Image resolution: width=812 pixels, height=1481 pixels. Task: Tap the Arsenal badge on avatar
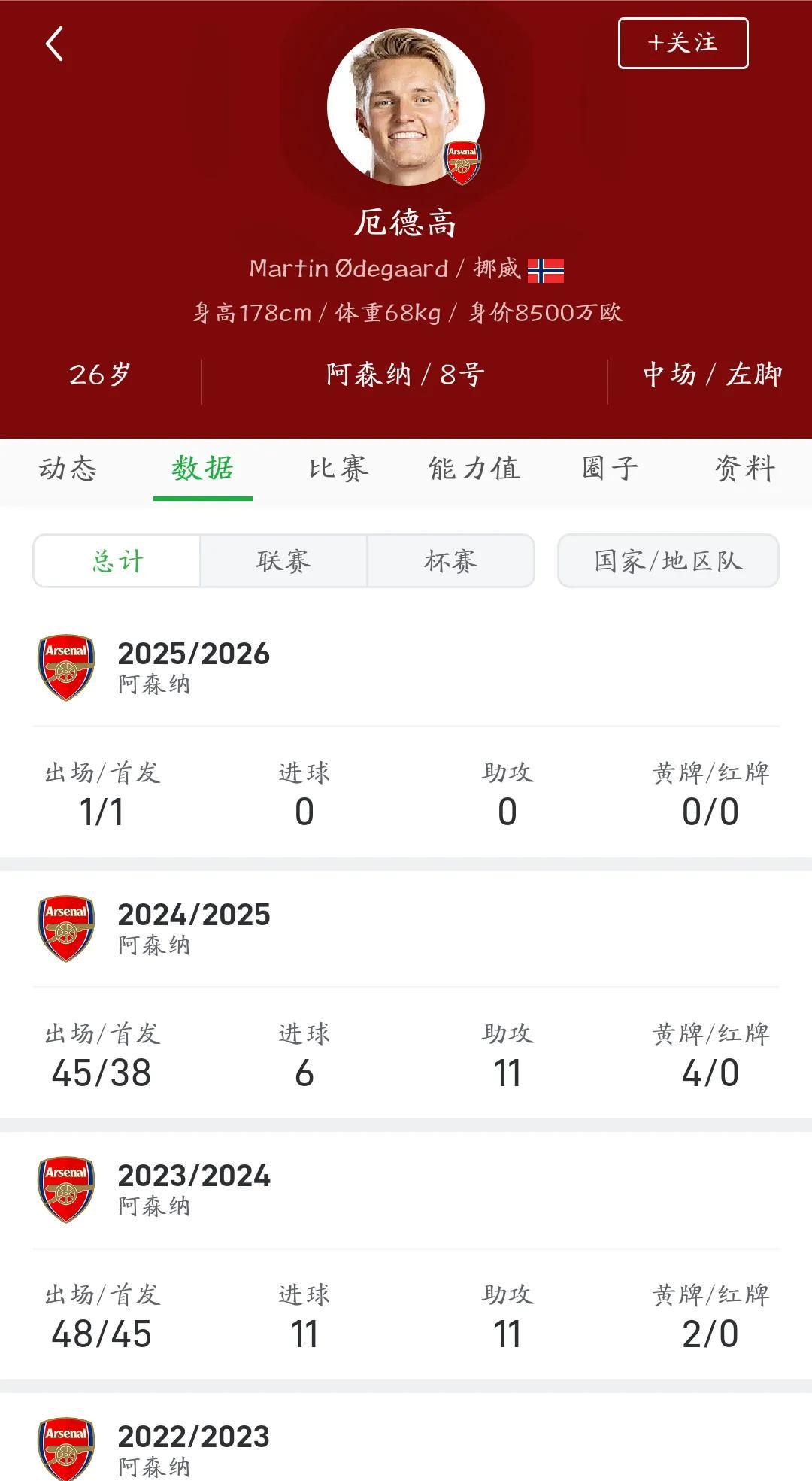click(462, 162)
